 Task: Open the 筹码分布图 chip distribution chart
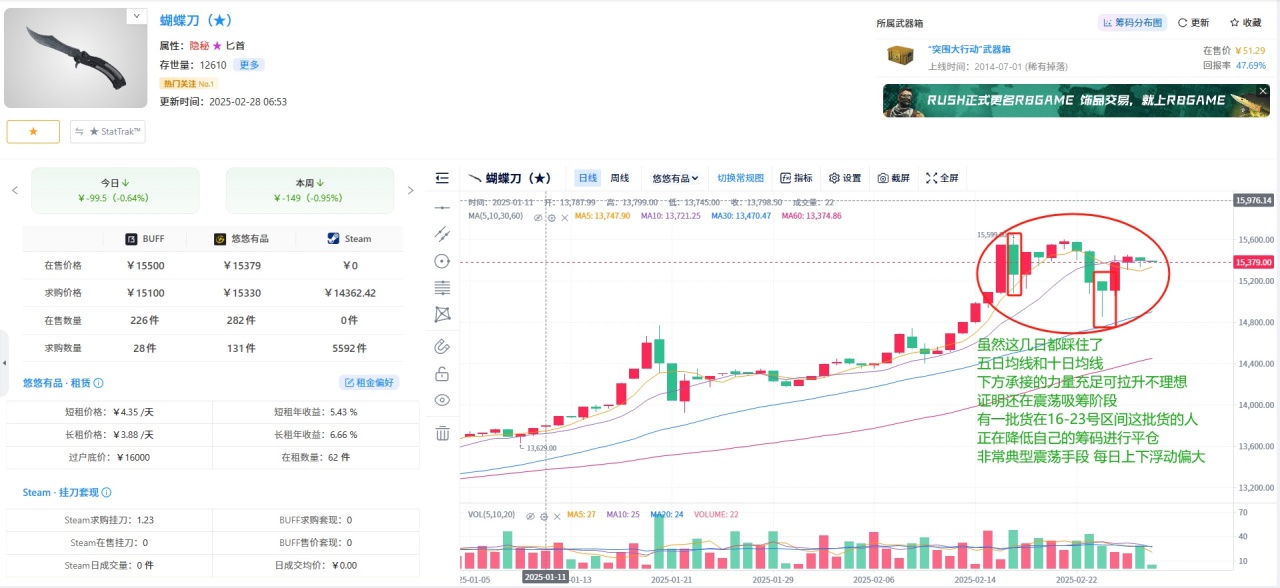click(1132, 22)
